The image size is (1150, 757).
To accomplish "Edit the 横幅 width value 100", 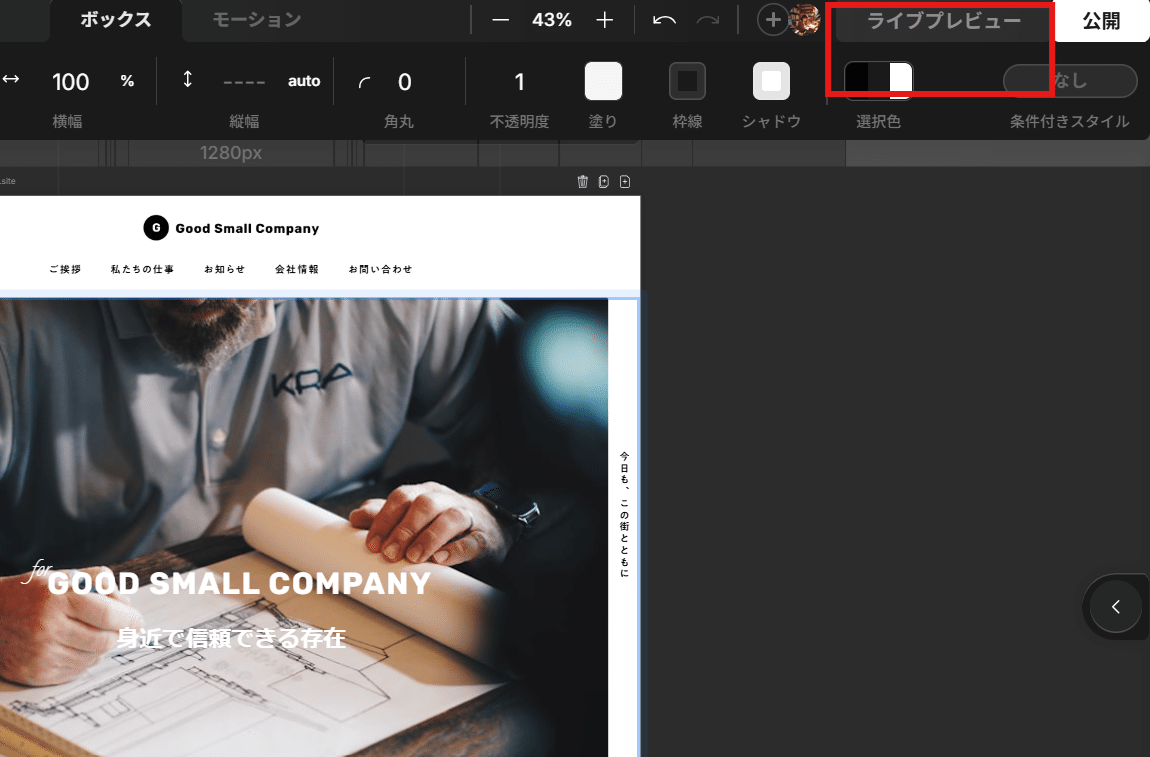I will coord(70,81).
